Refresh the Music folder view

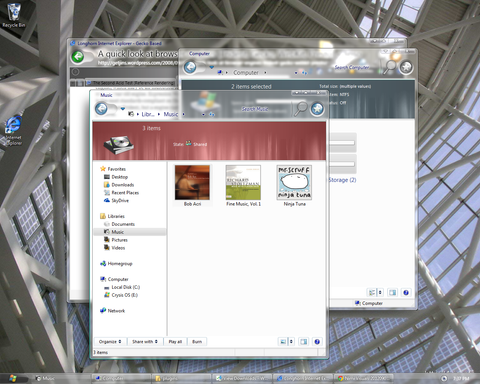click(212, 114)
